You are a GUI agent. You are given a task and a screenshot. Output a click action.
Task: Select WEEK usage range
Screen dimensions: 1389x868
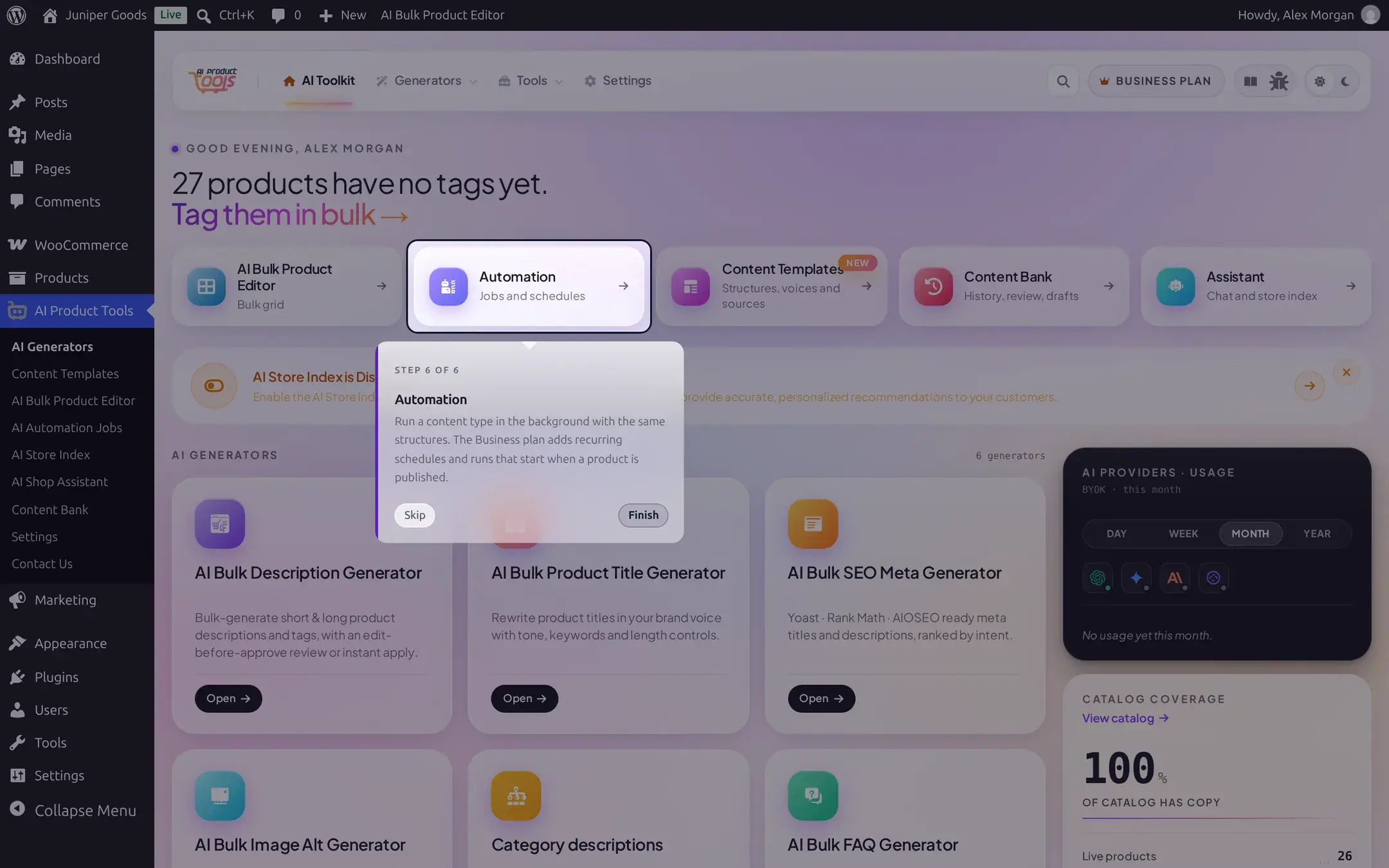click(1183, 534)
